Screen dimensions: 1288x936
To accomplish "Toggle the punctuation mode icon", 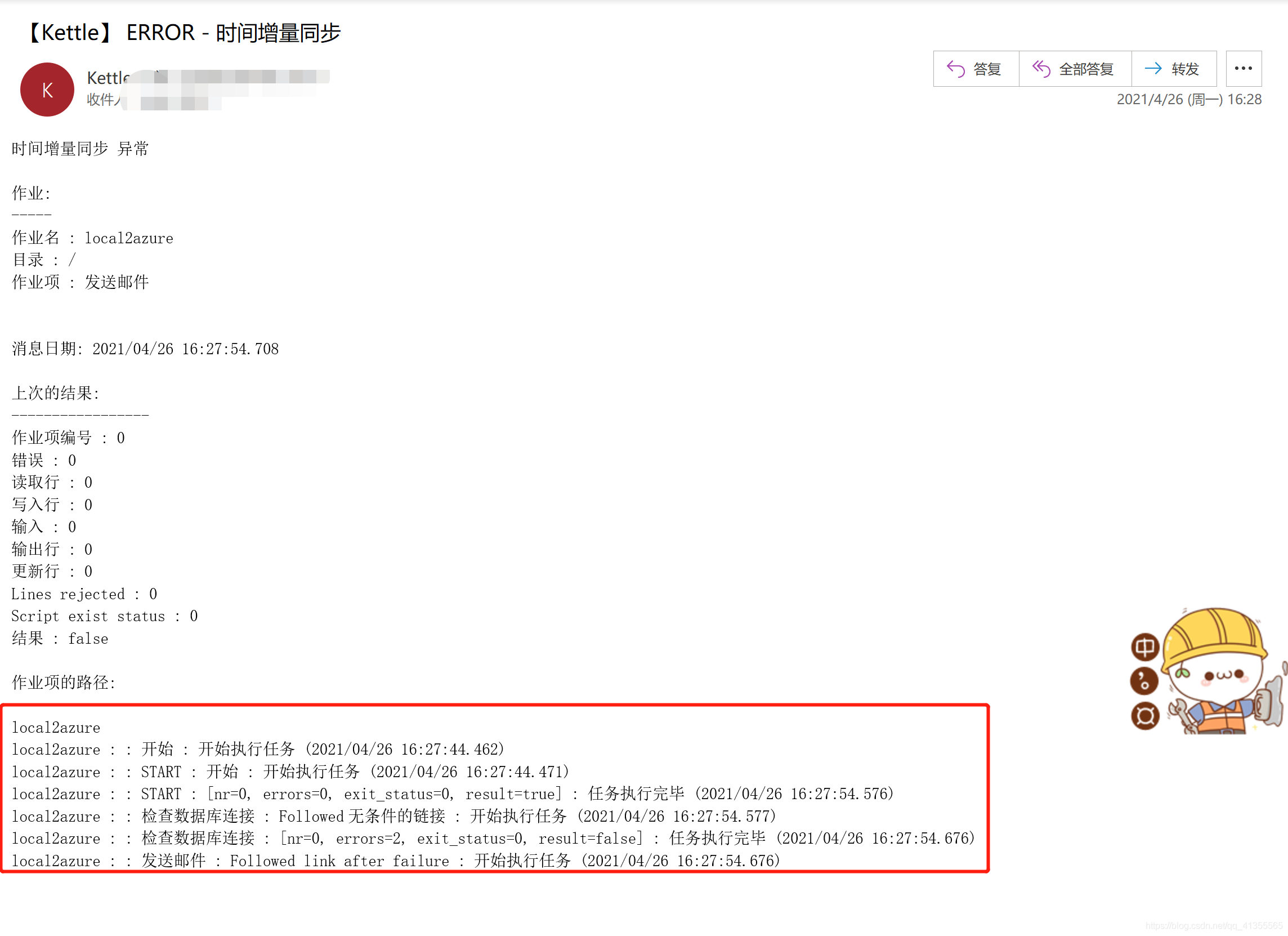I will click(x=1144, y=681).
